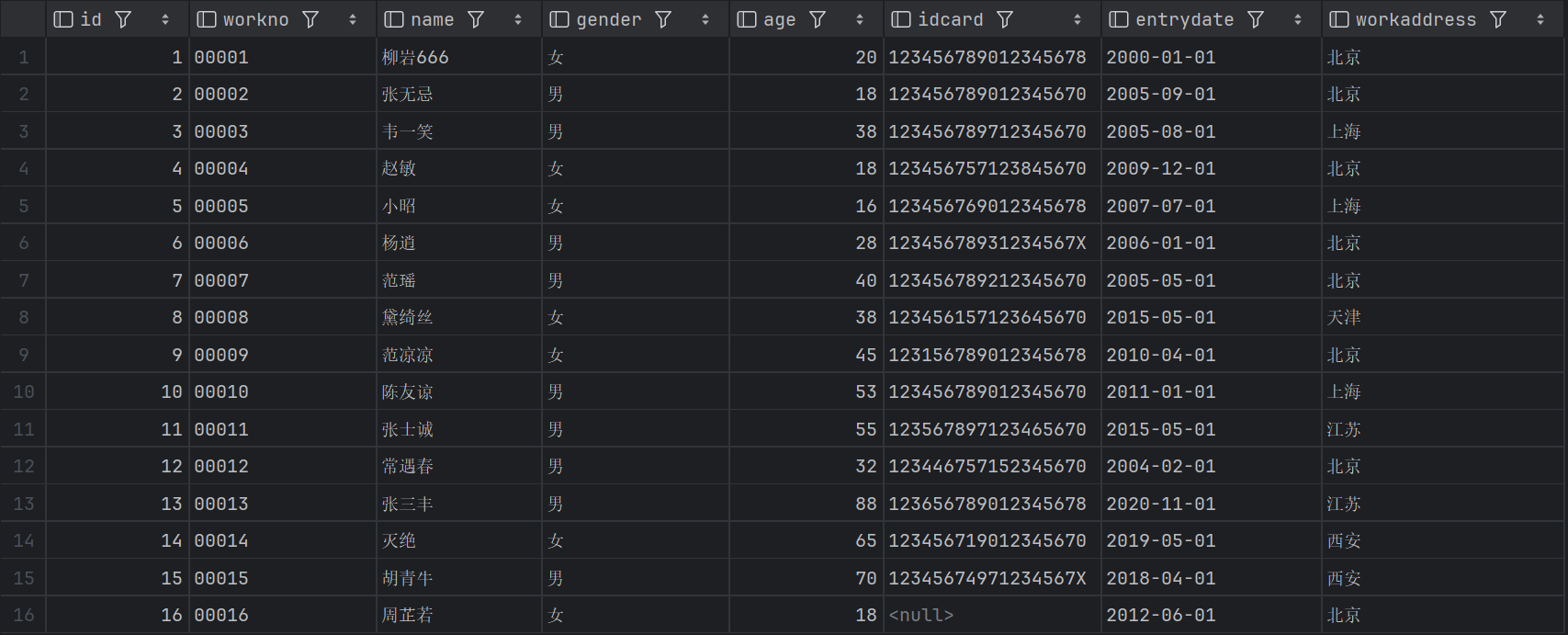Click the filter icon on the id column
The height and width of the screenshot is (635, 1568).
click(123, 19)
